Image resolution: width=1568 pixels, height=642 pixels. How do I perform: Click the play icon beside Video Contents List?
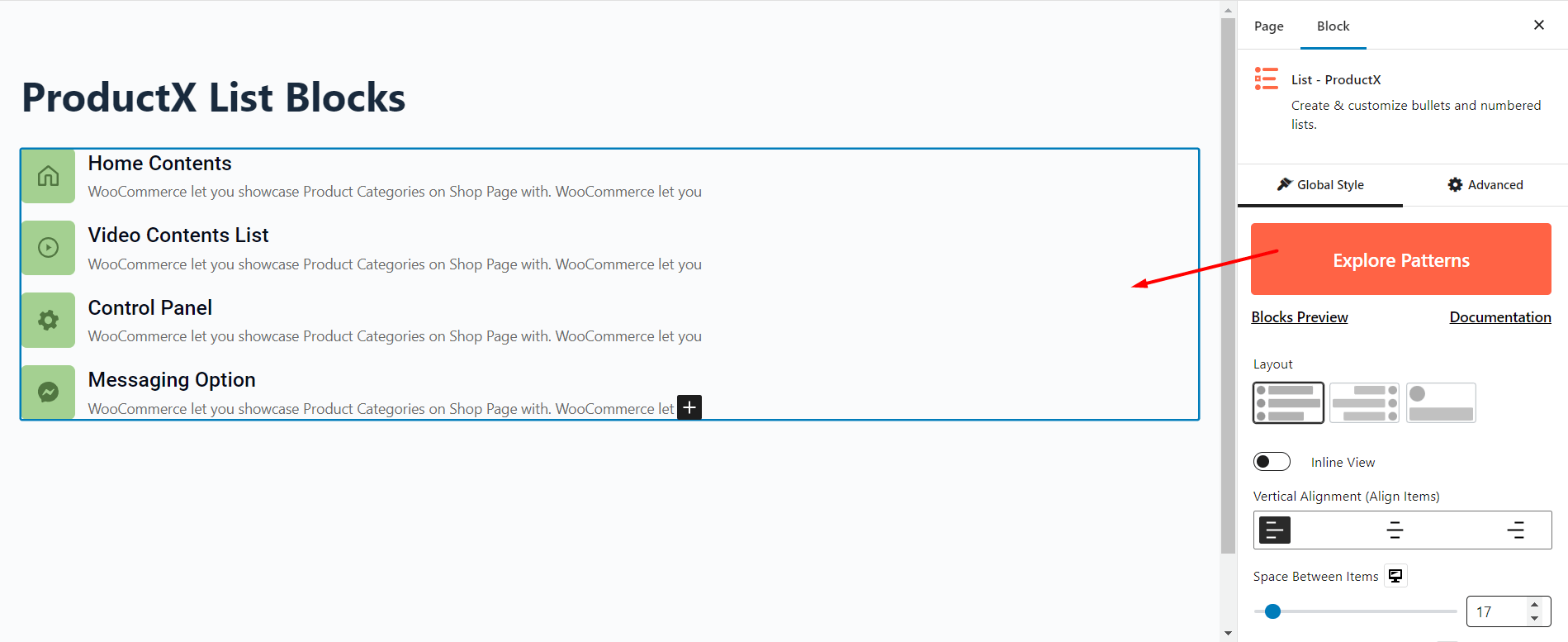(49, 247)
